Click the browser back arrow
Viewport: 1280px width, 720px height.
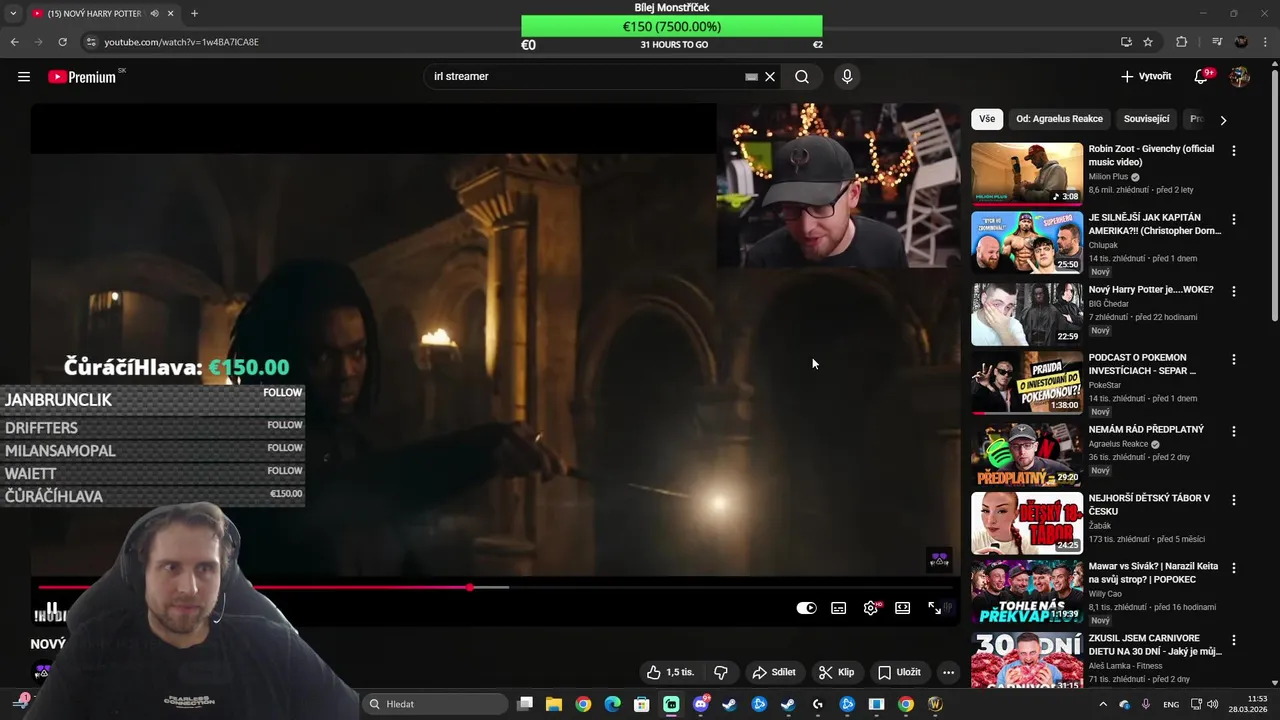coord(14,42)
